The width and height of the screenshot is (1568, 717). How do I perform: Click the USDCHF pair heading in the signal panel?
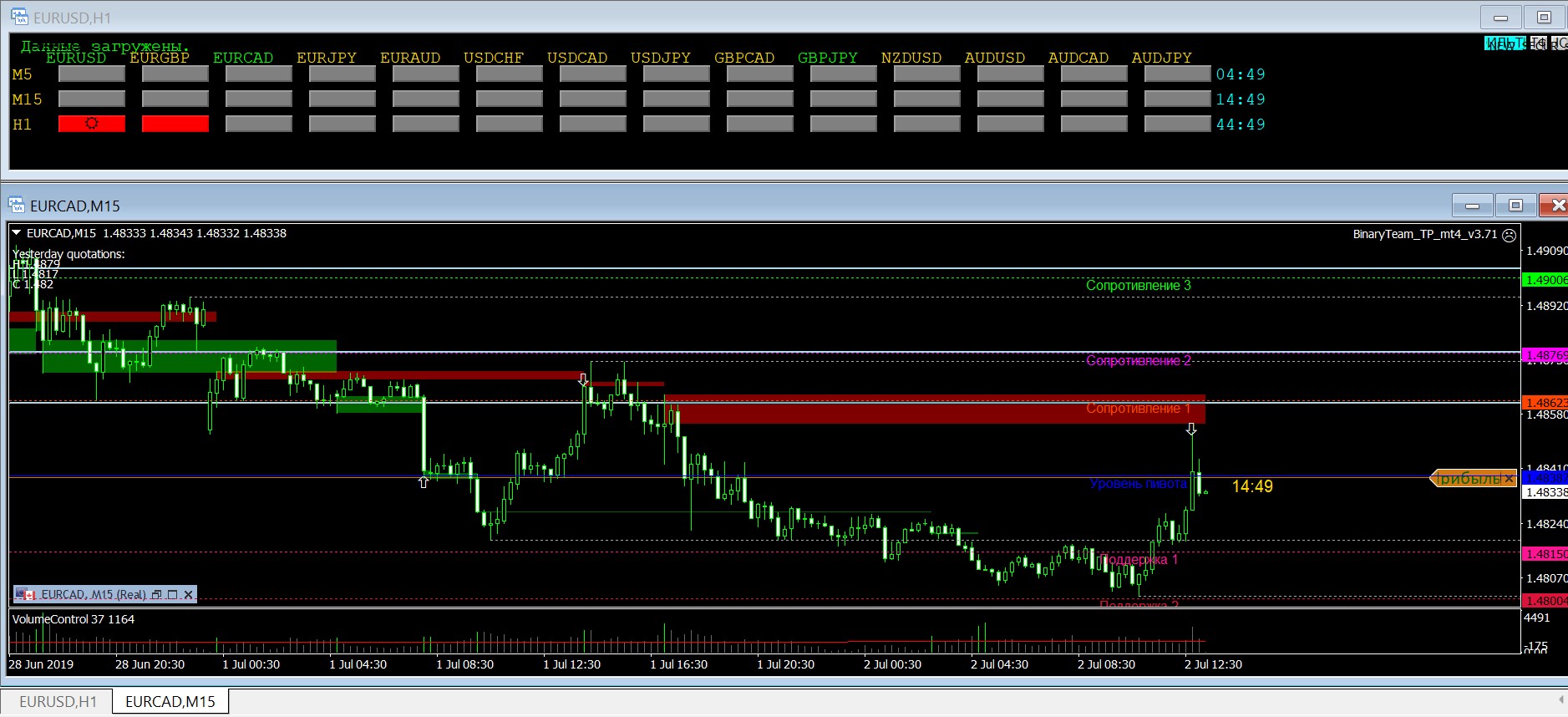point(494,58)
